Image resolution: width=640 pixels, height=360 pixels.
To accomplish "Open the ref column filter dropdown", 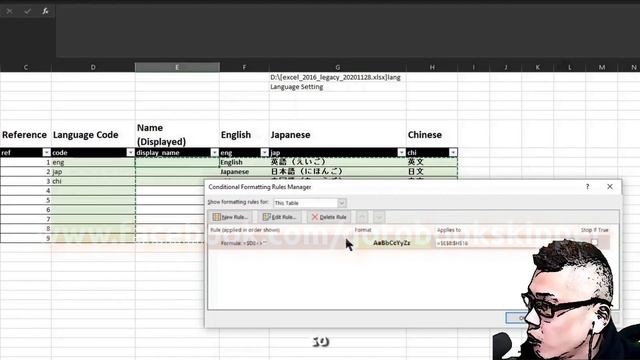I will pyautogui.click(x=47, y=152).
